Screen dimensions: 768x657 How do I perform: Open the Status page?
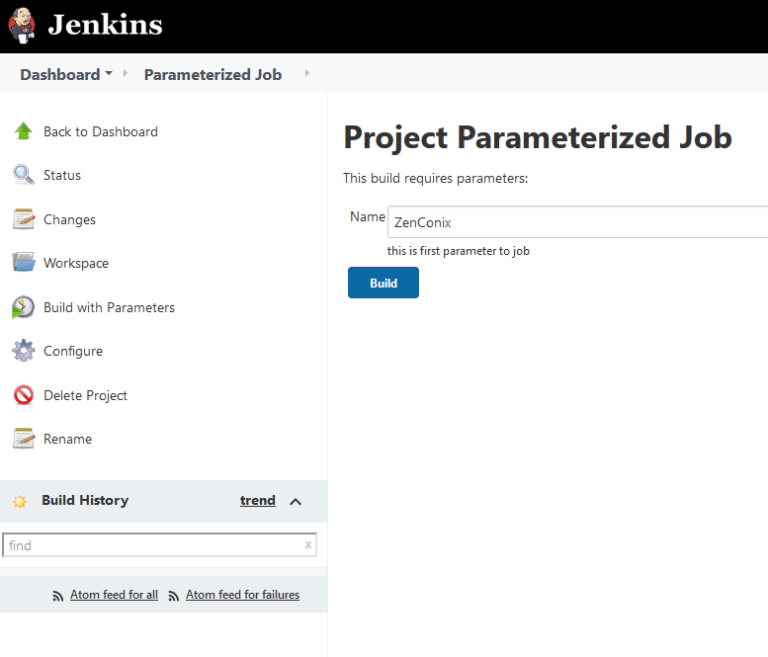tap(62, 175)
